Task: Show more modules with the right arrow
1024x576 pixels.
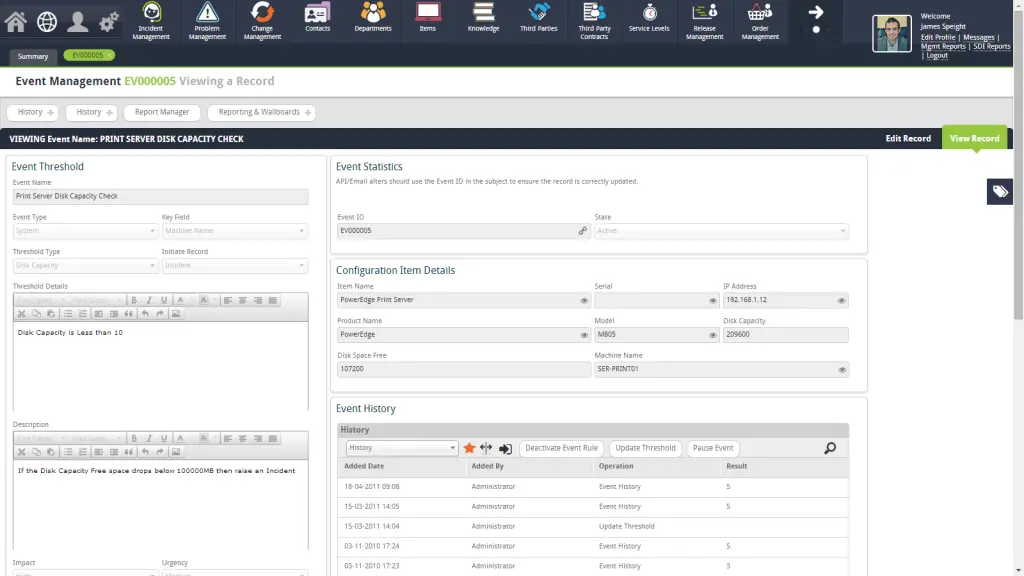Action: tap(816, 12)
